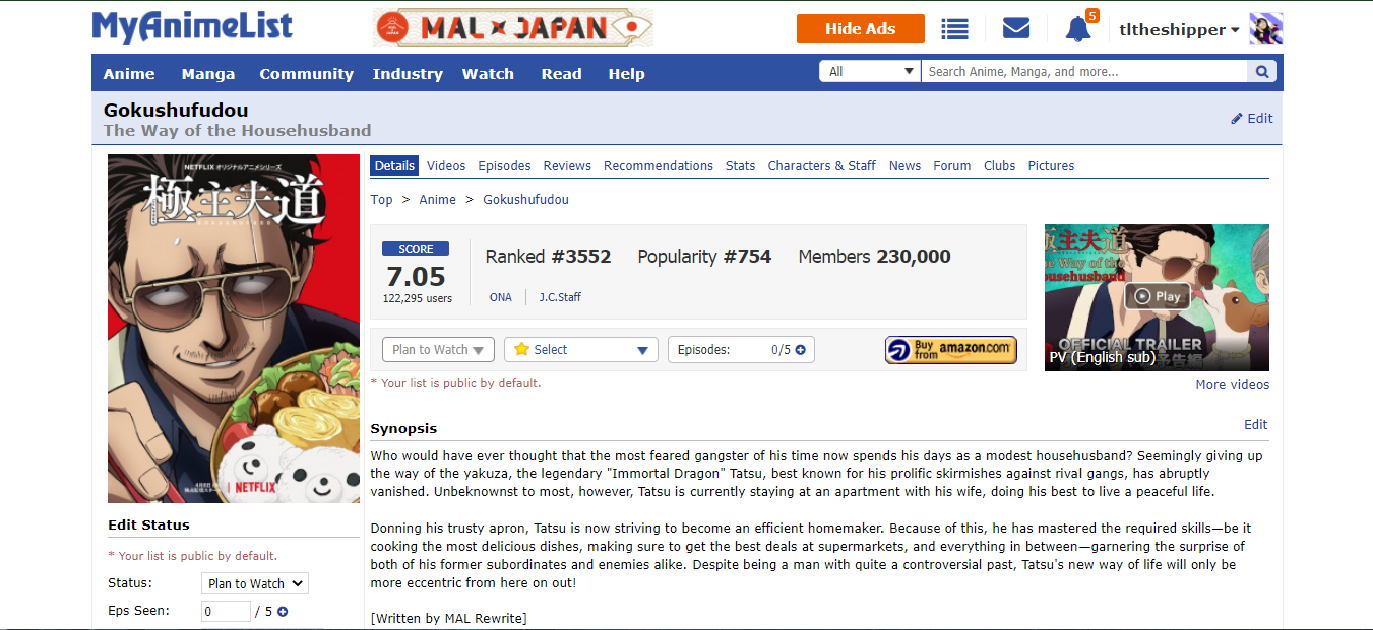Click the Eps Seen input field
Viewport: 1373px width, 630px height.
tap(225, 612)
